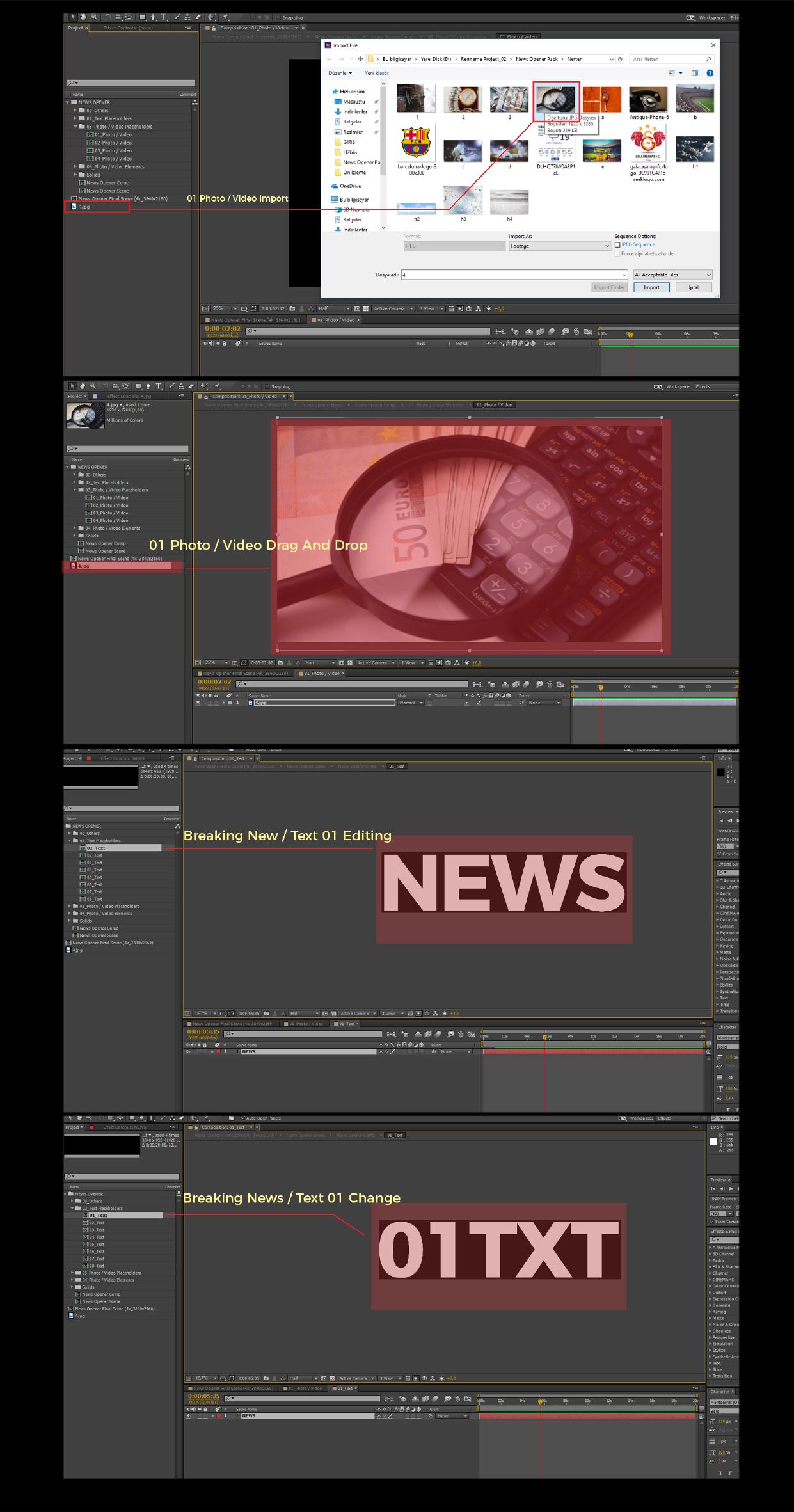Select the Hand tool in euro-photo window toolbar
Screen dimensions: 794x1512
tap(83, 386)
